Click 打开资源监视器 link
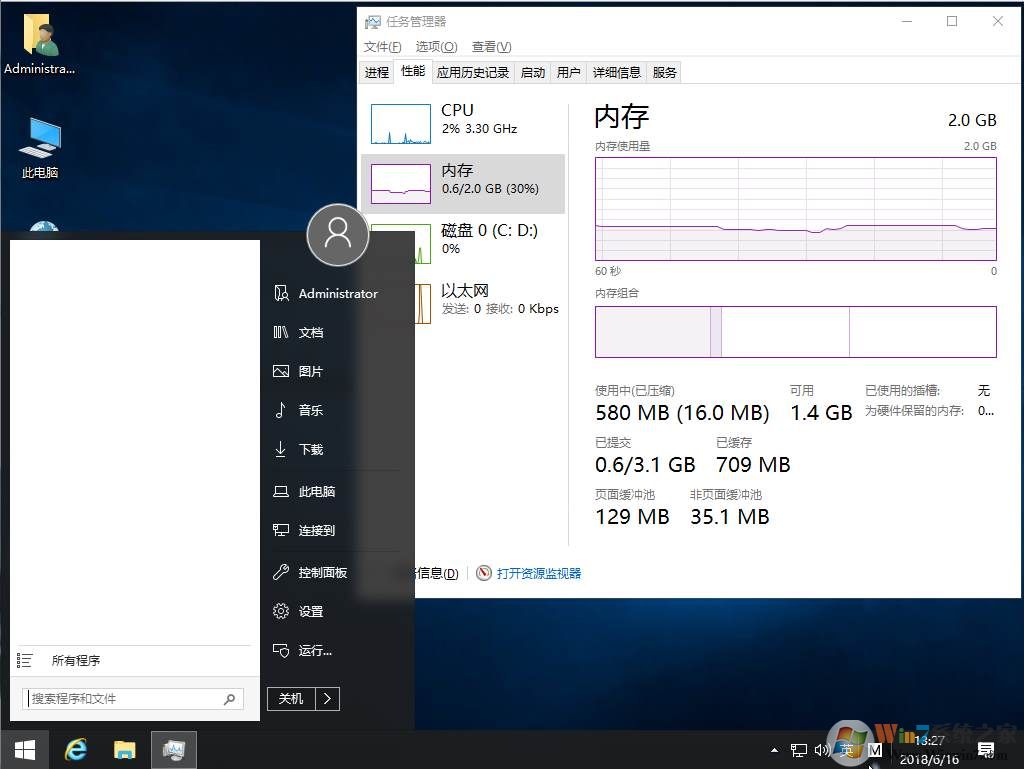 (x=538, y=573)
